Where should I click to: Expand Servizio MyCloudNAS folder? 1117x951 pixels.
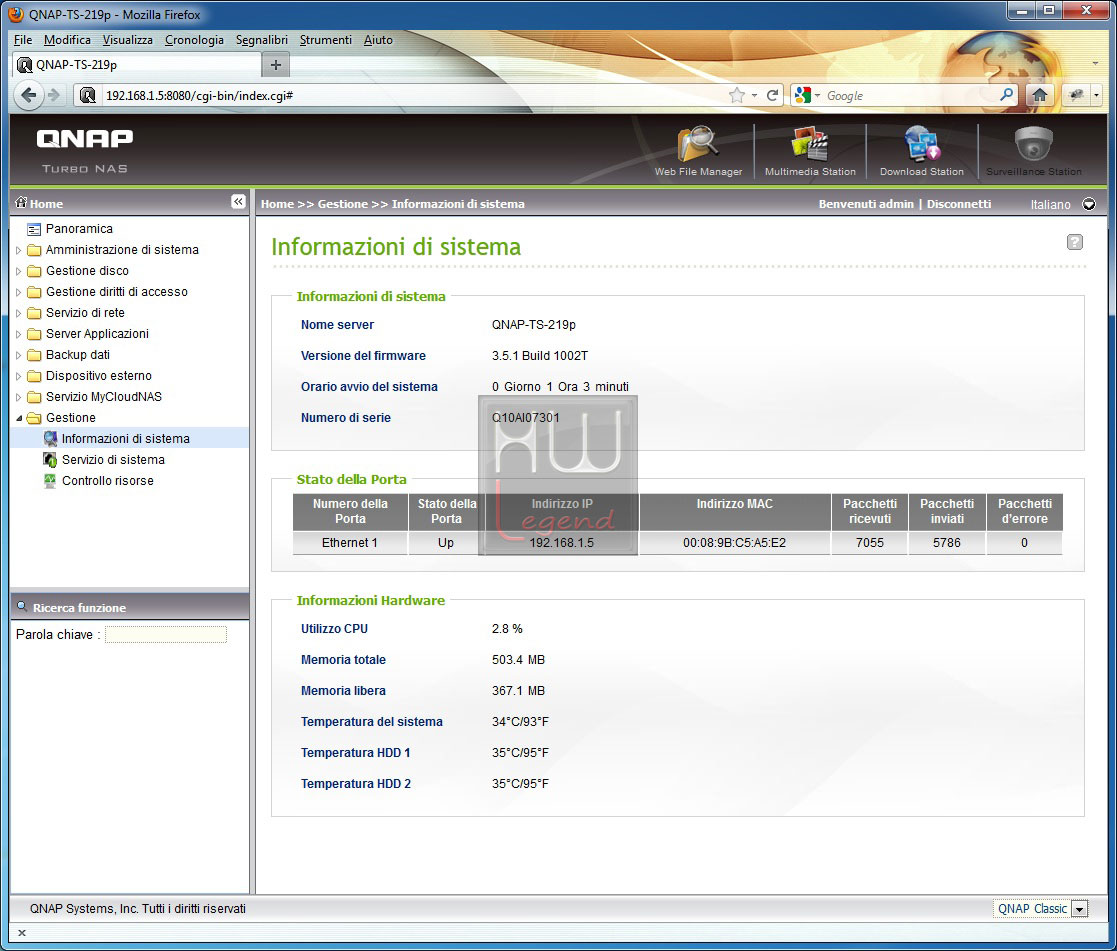[19, 397]
